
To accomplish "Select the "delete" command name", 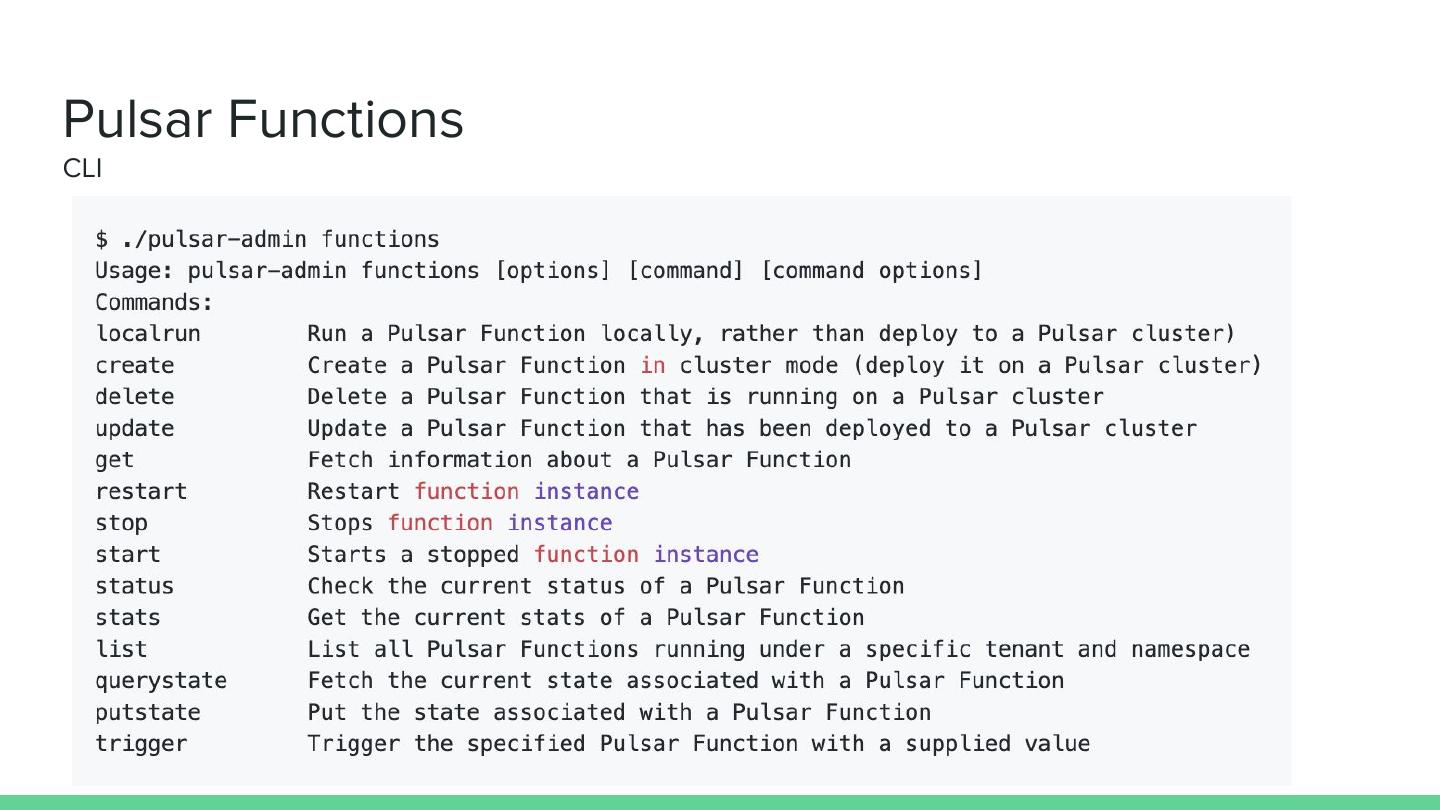I will tap(135, 397).
